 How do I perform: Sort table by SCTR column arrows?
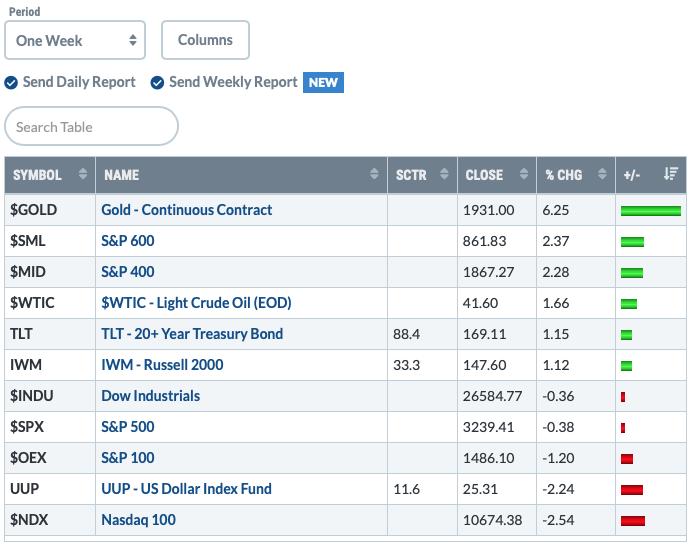tap(444, 174)
